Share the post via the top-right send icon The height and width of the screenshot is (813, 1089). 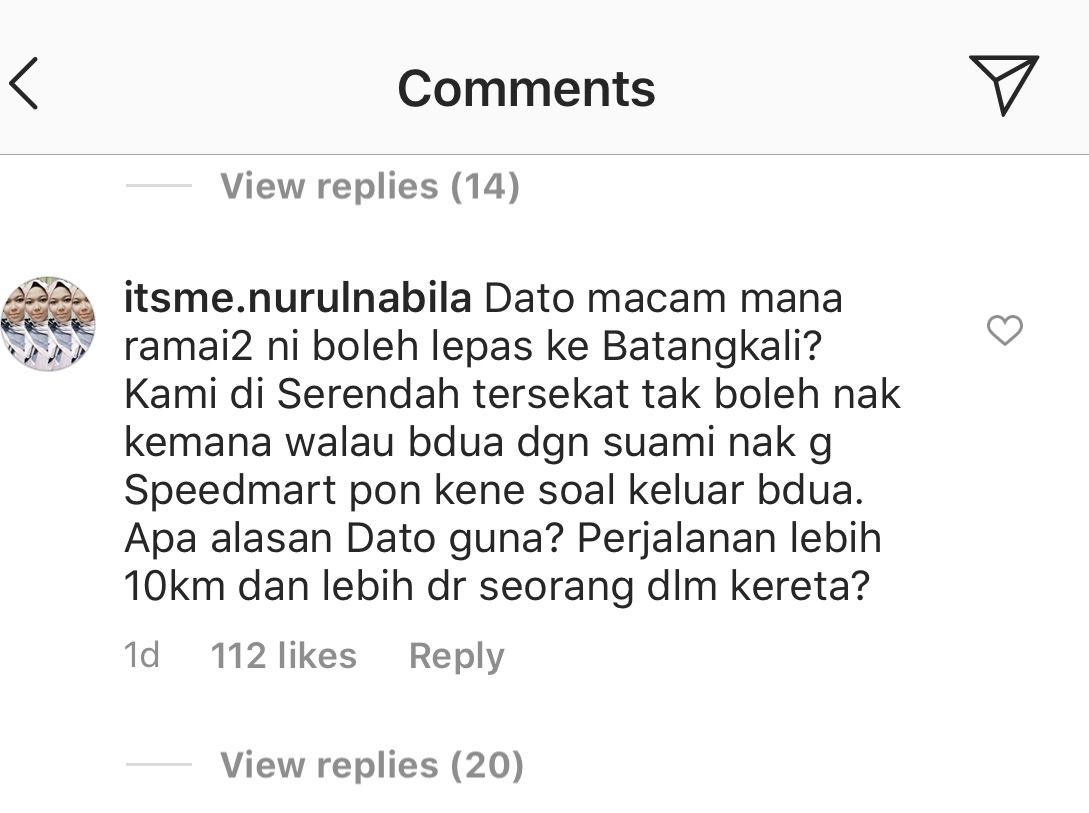pos(1004,84)
